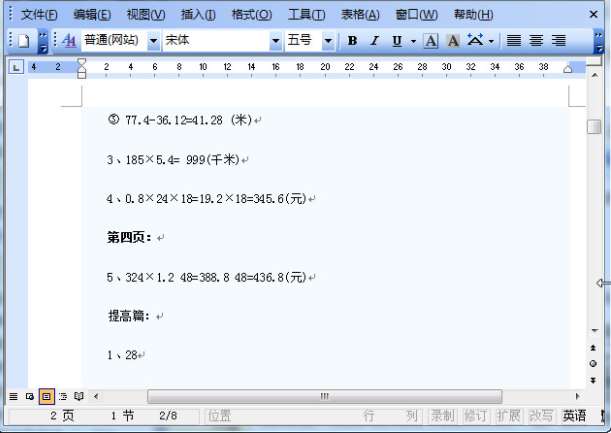Expand the font dropdown 宋体
This screenshot has width=611, height=433.
click(x=275, y=41)
